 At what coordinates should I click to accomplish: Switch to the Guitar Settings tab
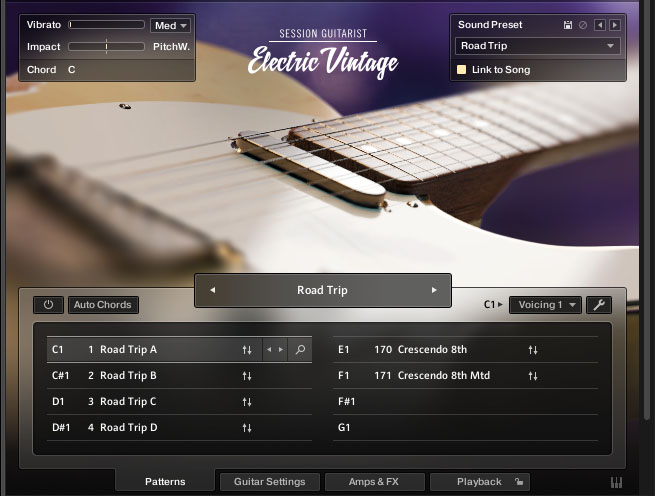click(270, 482)
